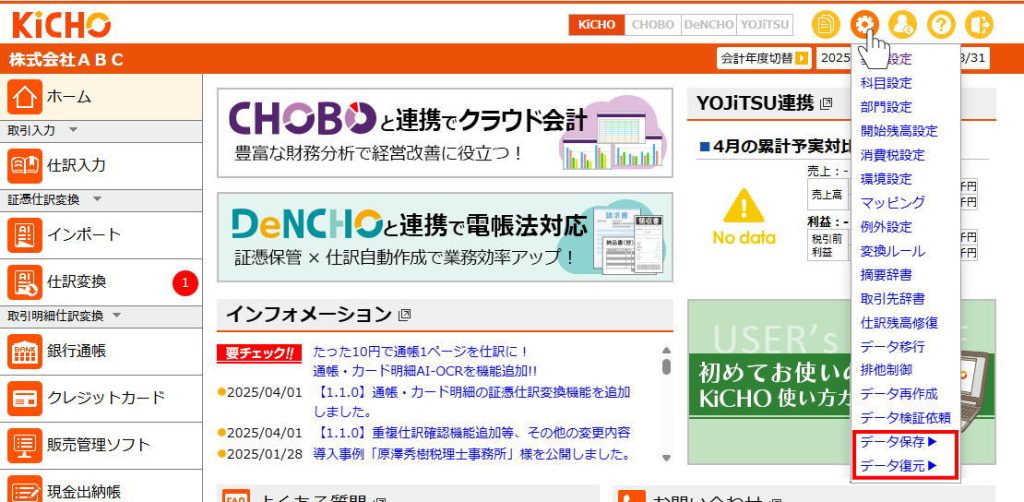The image size is (1024, 502).
Task: Switch to the KiCHO tab
Action: point(596,25)
